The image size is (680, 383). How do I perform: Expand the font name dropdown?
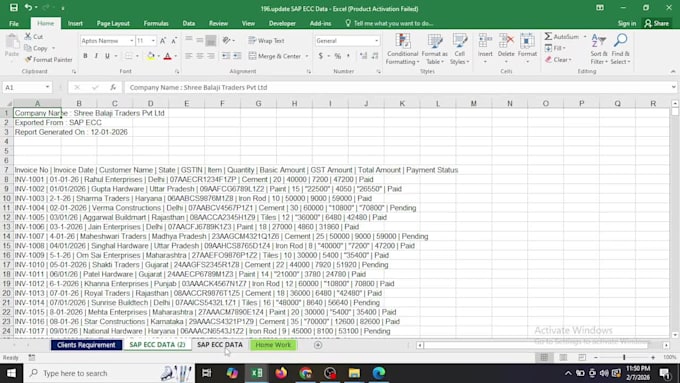point(131,41)
